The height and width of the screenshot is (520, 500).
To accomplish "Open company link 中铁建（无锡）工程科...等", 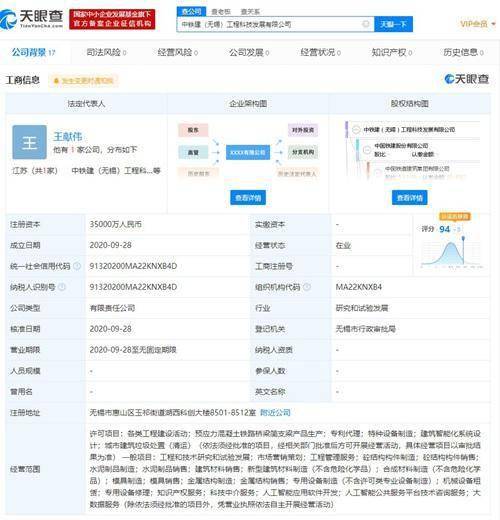I will [x=116, y=171].
